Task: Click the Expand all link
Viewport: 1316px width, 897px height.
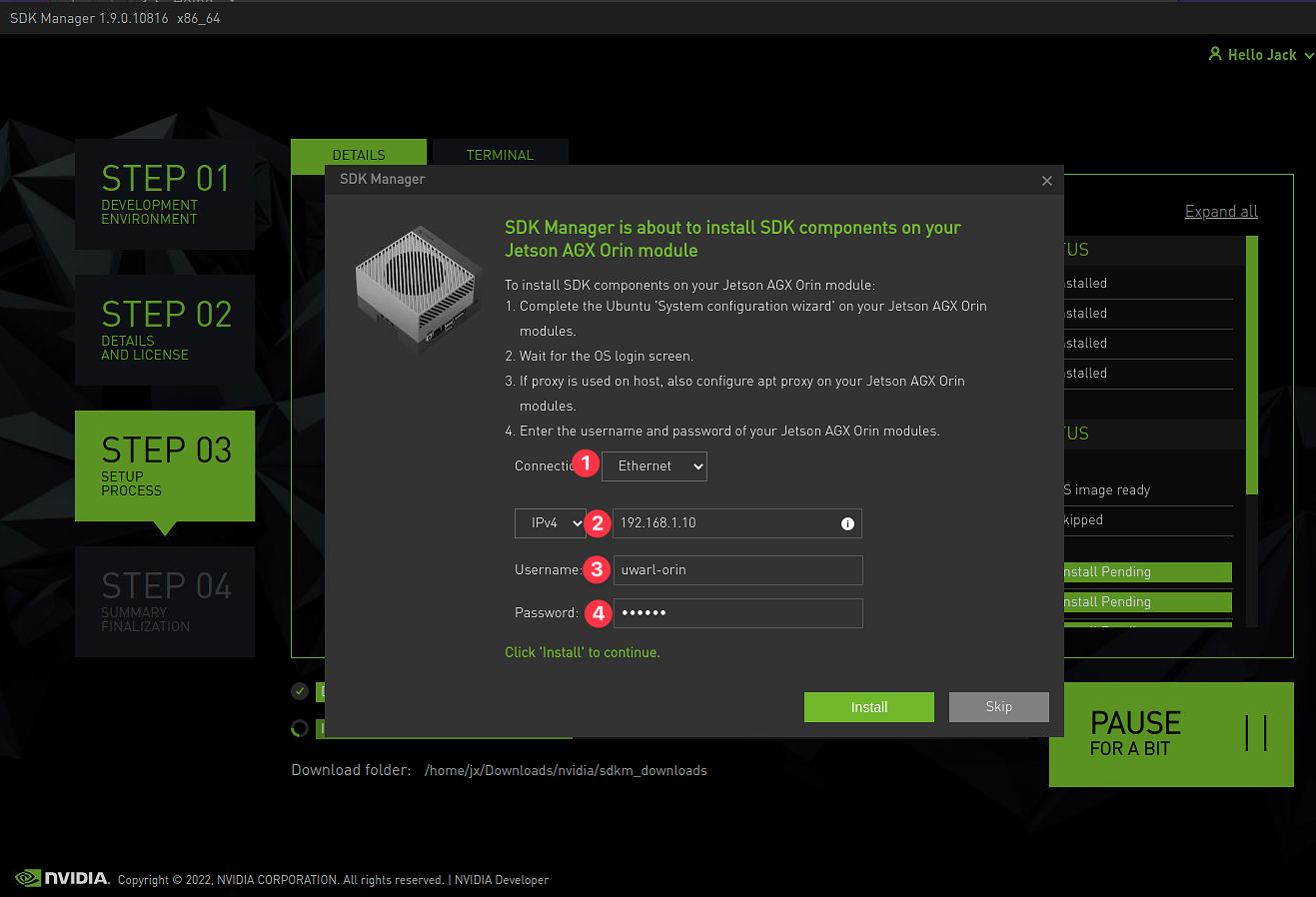Action: [1221, 212]
